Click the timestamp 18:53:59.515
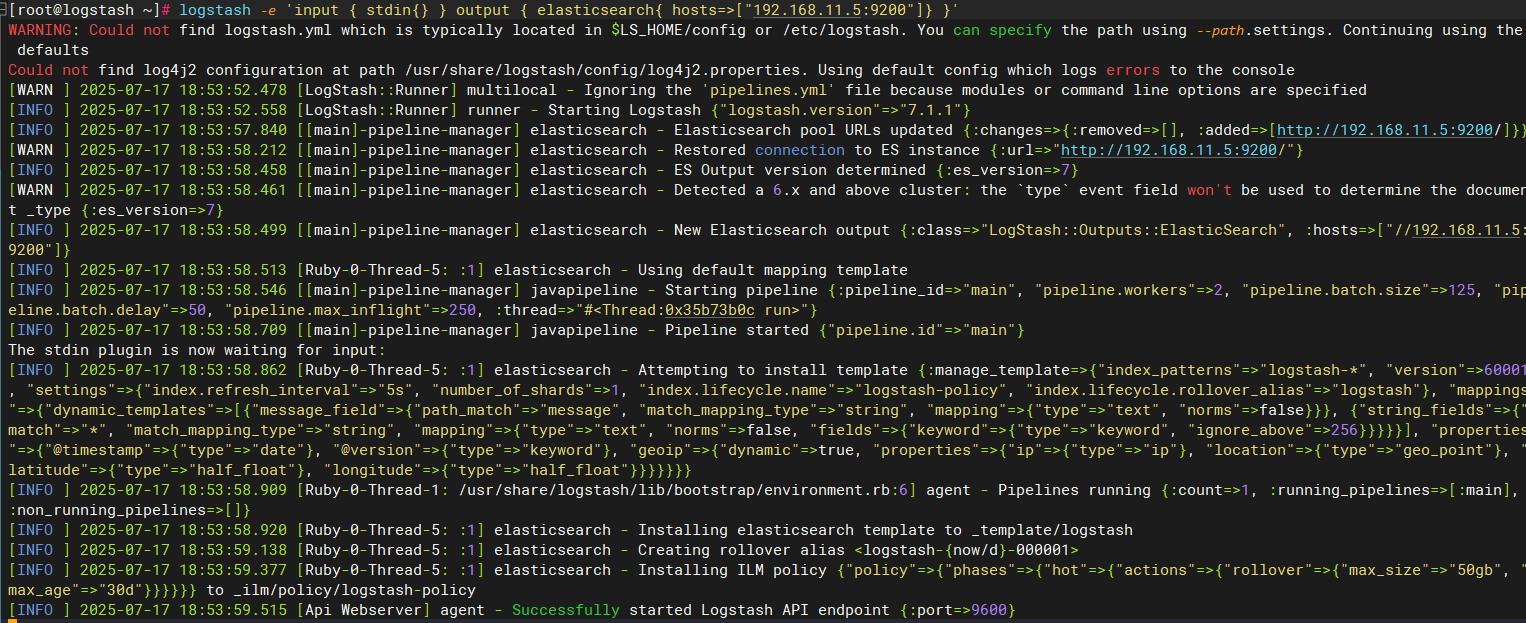This screenshot has height=623, width=1526. tap(233, 610)
